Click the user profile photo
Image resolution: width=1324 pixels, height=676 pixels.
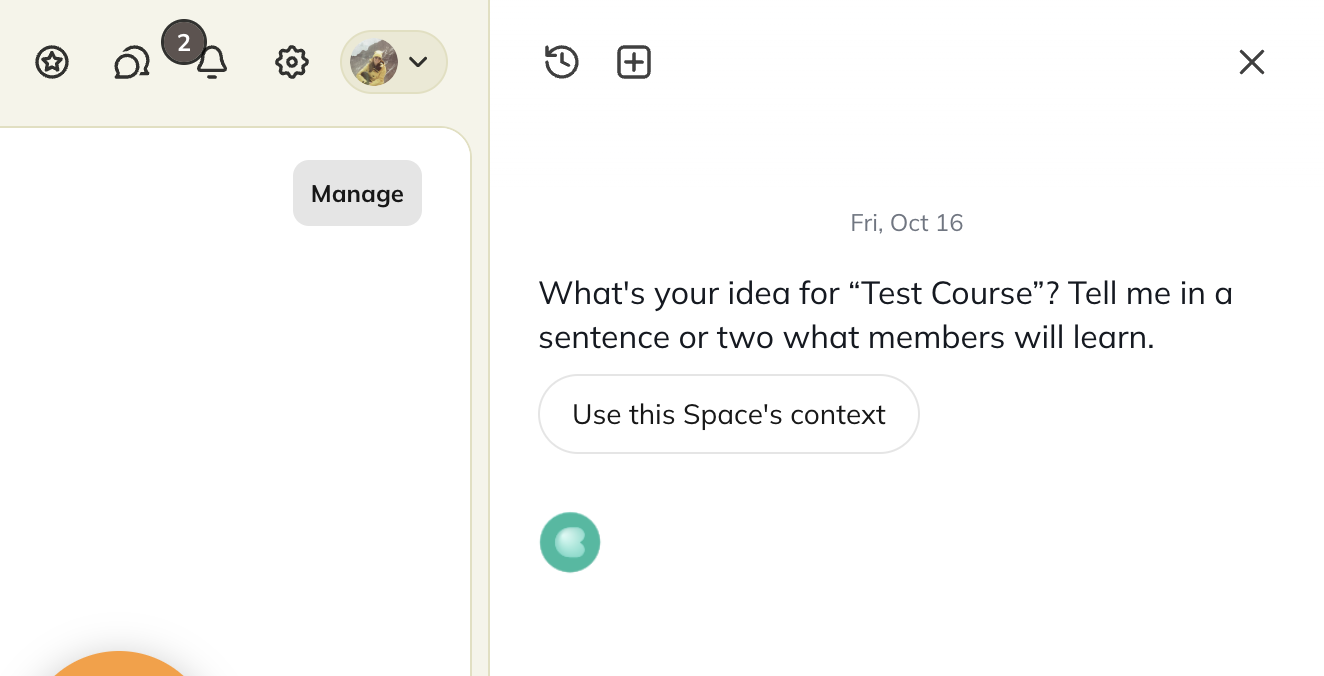(375, 62)
